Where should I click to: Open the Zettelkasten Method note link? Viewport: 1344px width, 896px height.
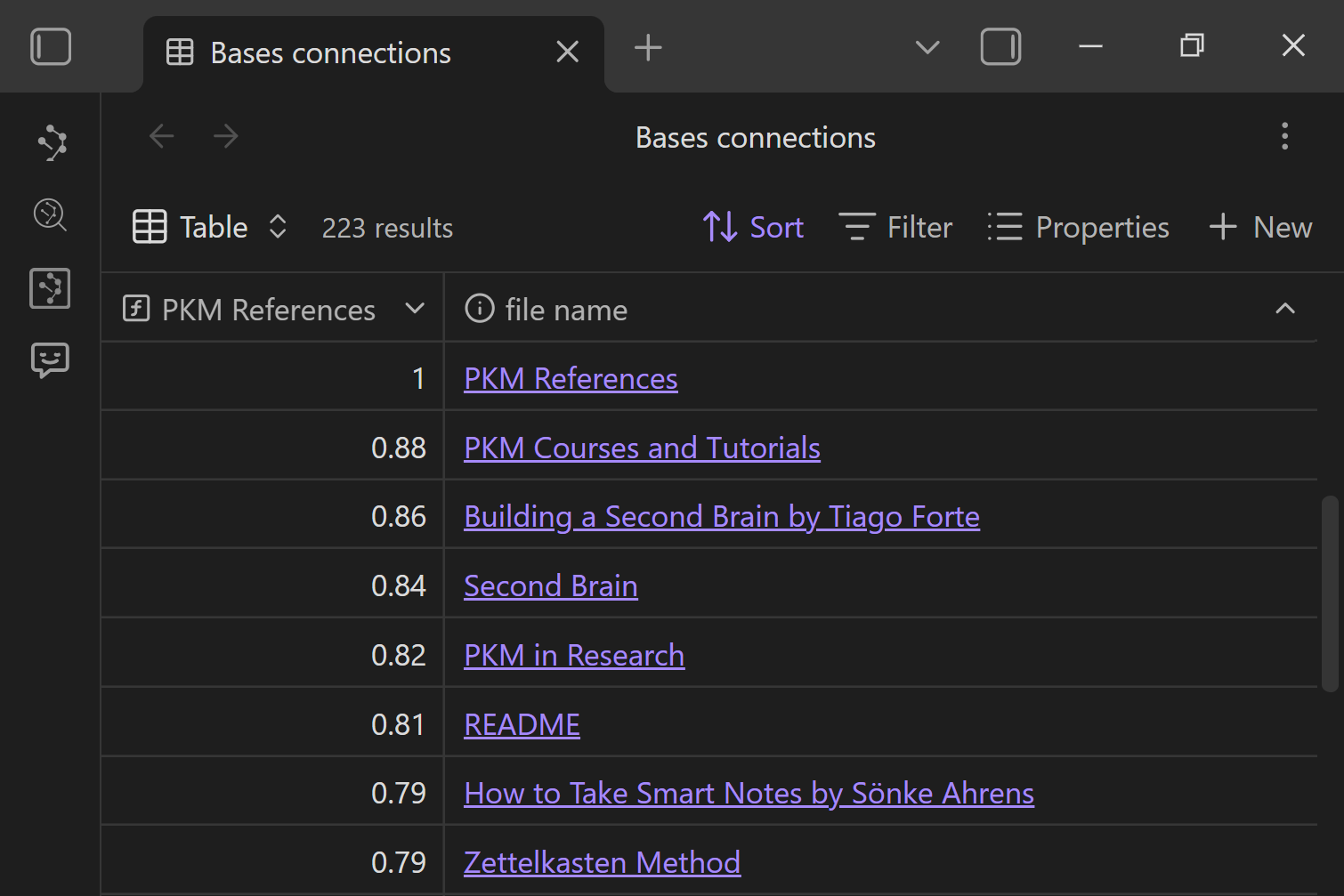(x=602, y=863)
